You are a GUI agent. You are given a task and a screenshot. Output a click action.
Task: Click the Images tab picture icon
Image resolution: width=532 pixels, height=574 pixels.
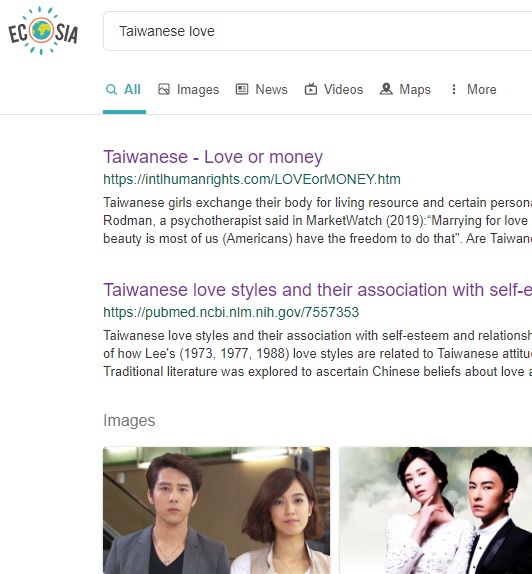tap(164, 89)
